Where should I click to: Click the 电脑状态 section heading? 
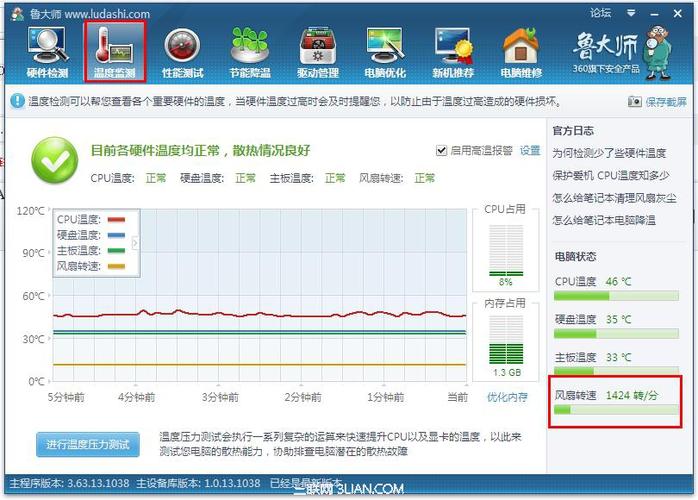[x=575, y=256]
